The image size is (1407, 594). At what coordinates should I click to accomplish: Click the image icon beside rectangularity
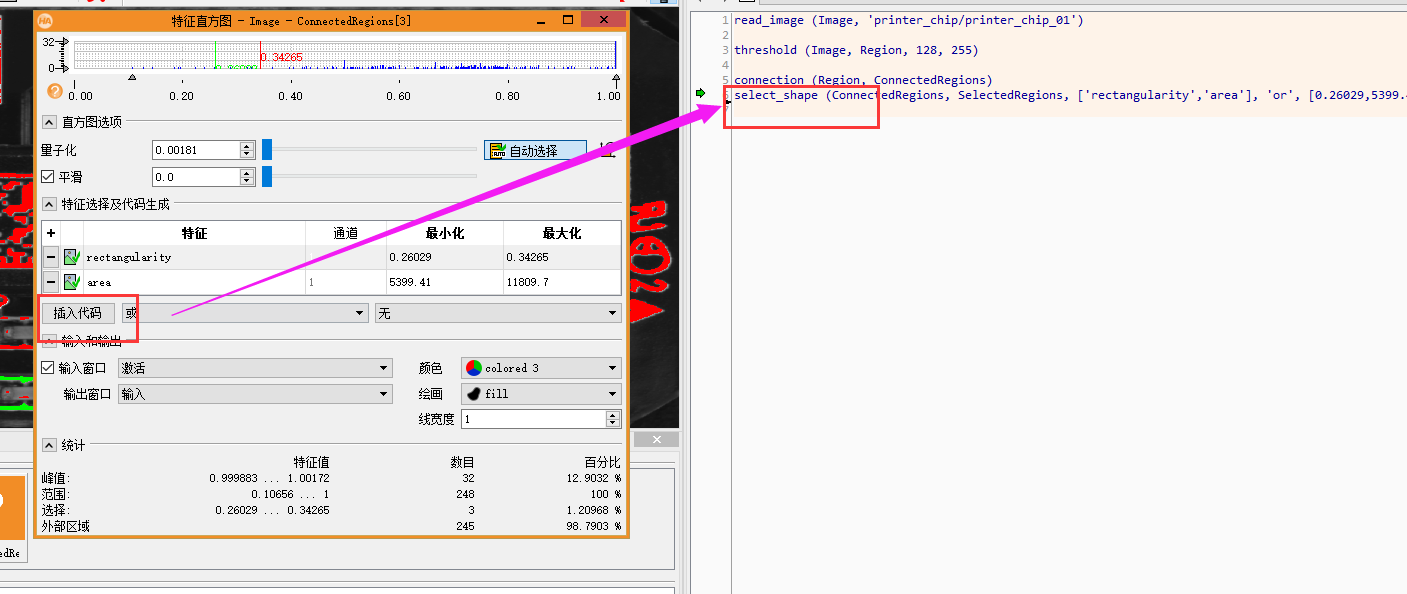tap(70, 257)
